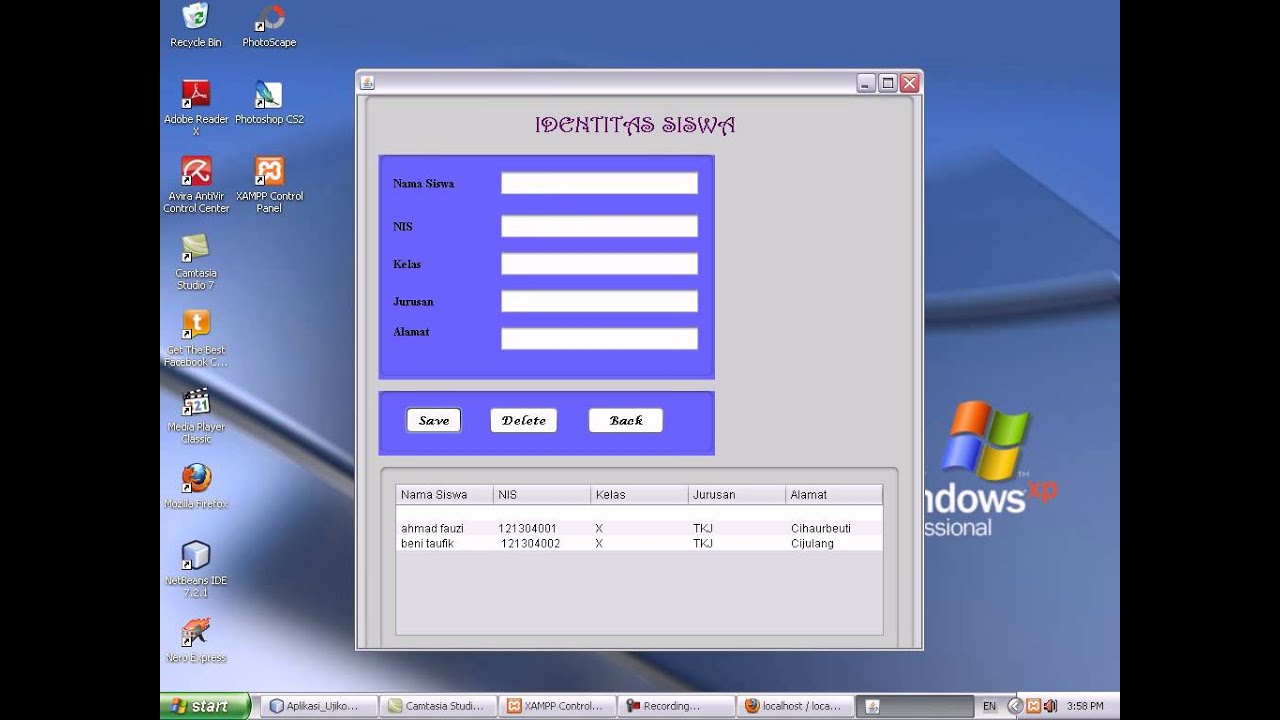Switch to Camtasia Studio taskbar item

coord(440,706)
